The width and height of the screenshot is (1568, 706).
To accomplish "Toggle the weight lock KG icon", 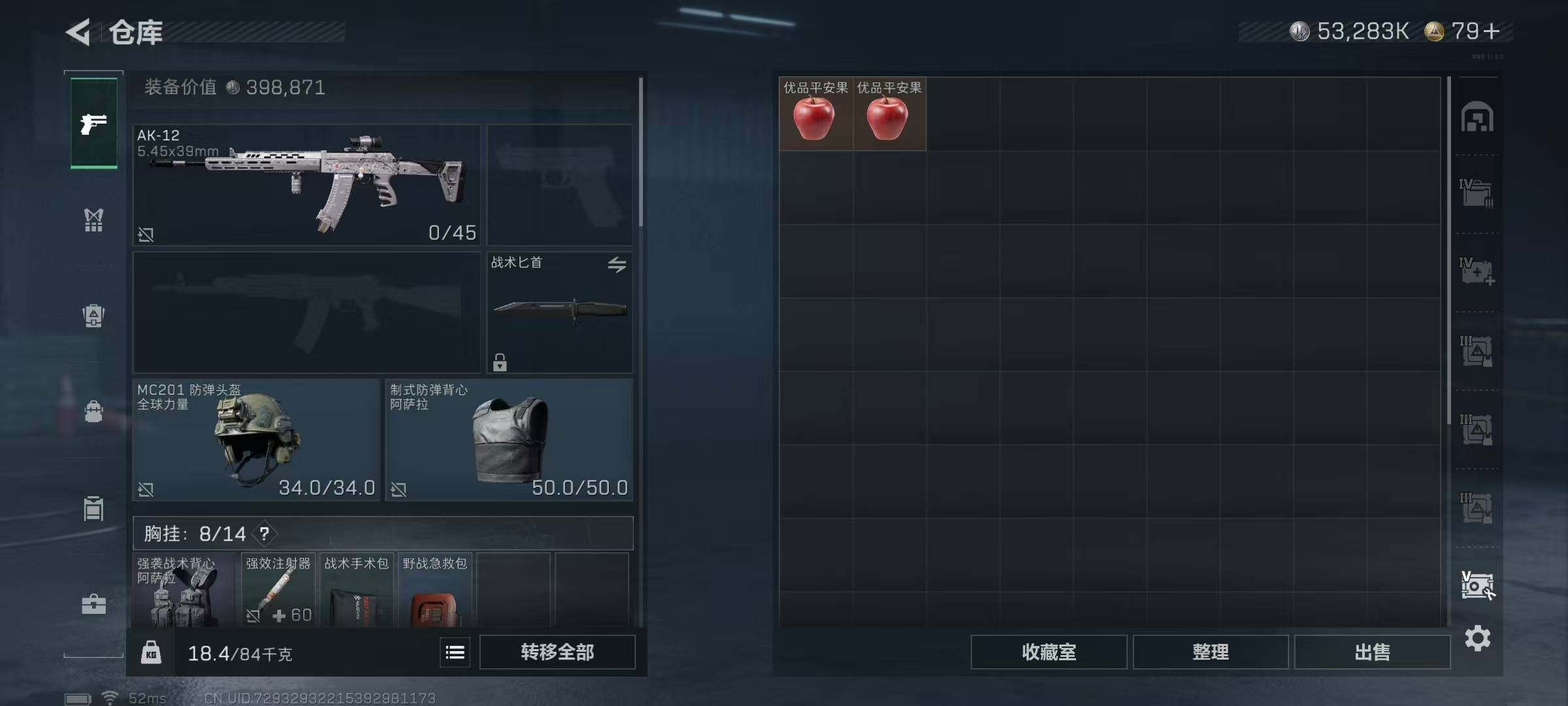I will pos(151,652).
